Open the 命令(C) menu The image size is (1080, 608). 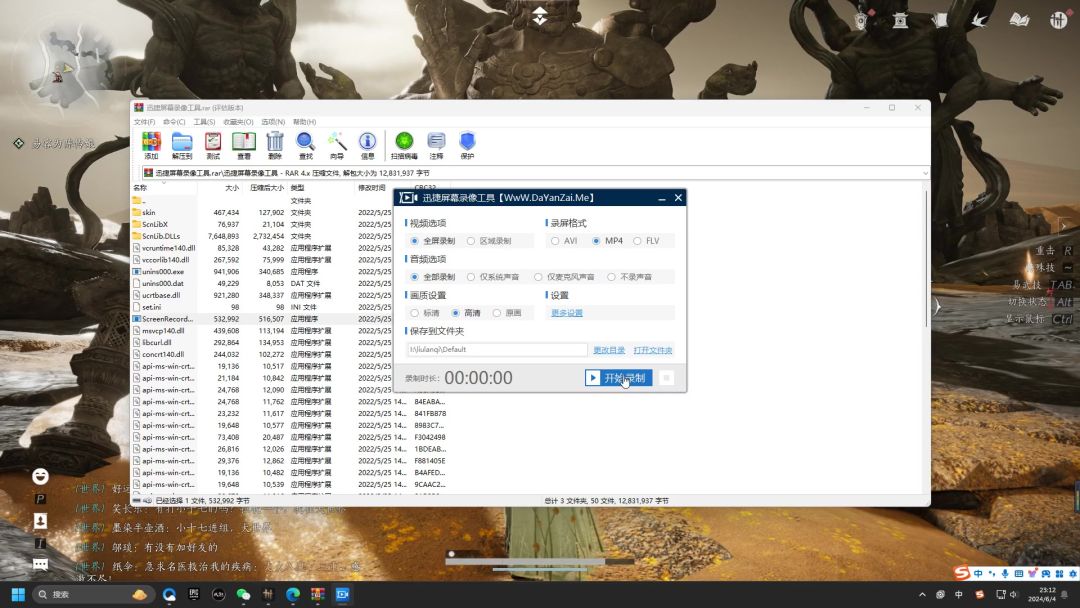(x=174, y=122)
